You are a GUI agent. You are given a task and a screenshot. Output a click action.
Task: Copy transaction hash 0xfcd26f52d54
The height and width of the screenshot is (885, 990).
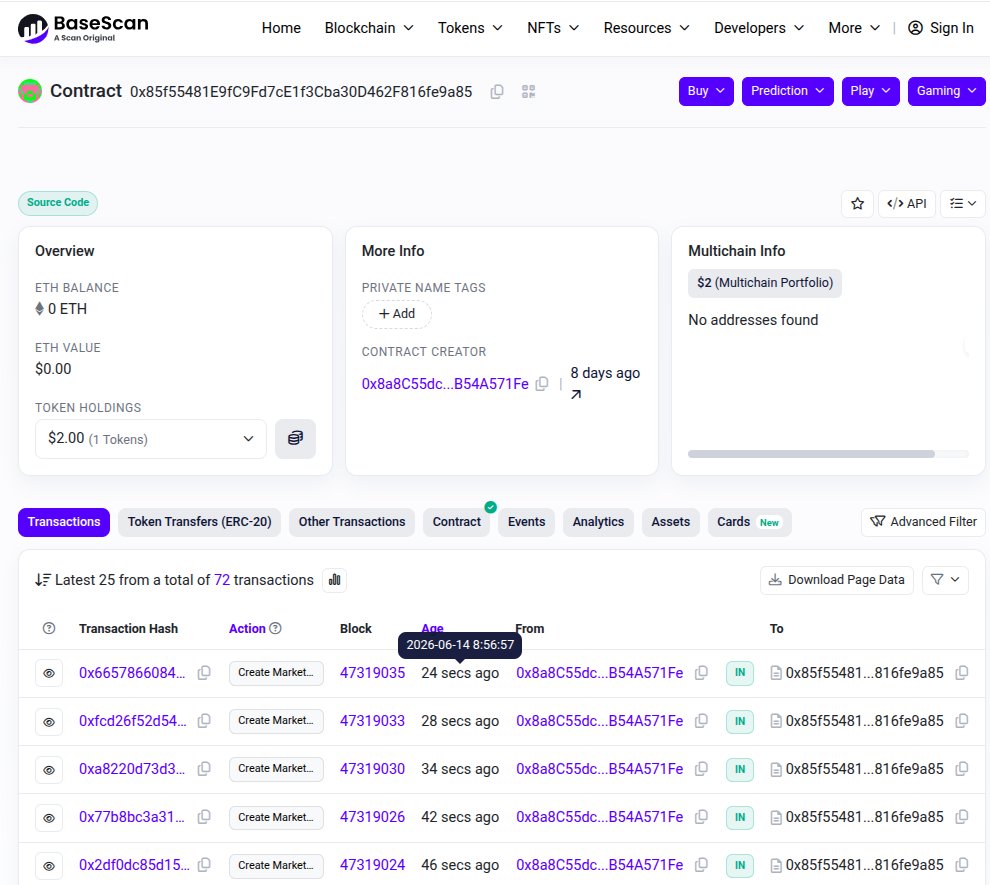(204, 721)
